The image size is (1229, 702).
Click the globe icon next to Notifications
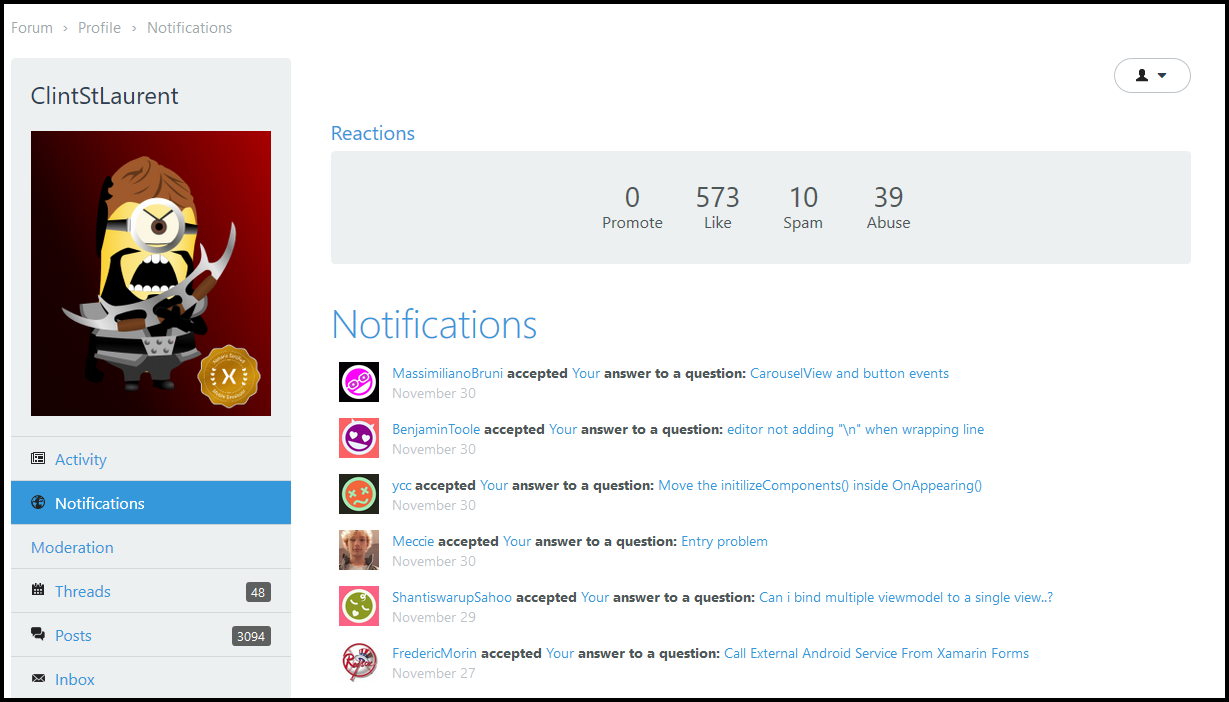tap(38, 503)
